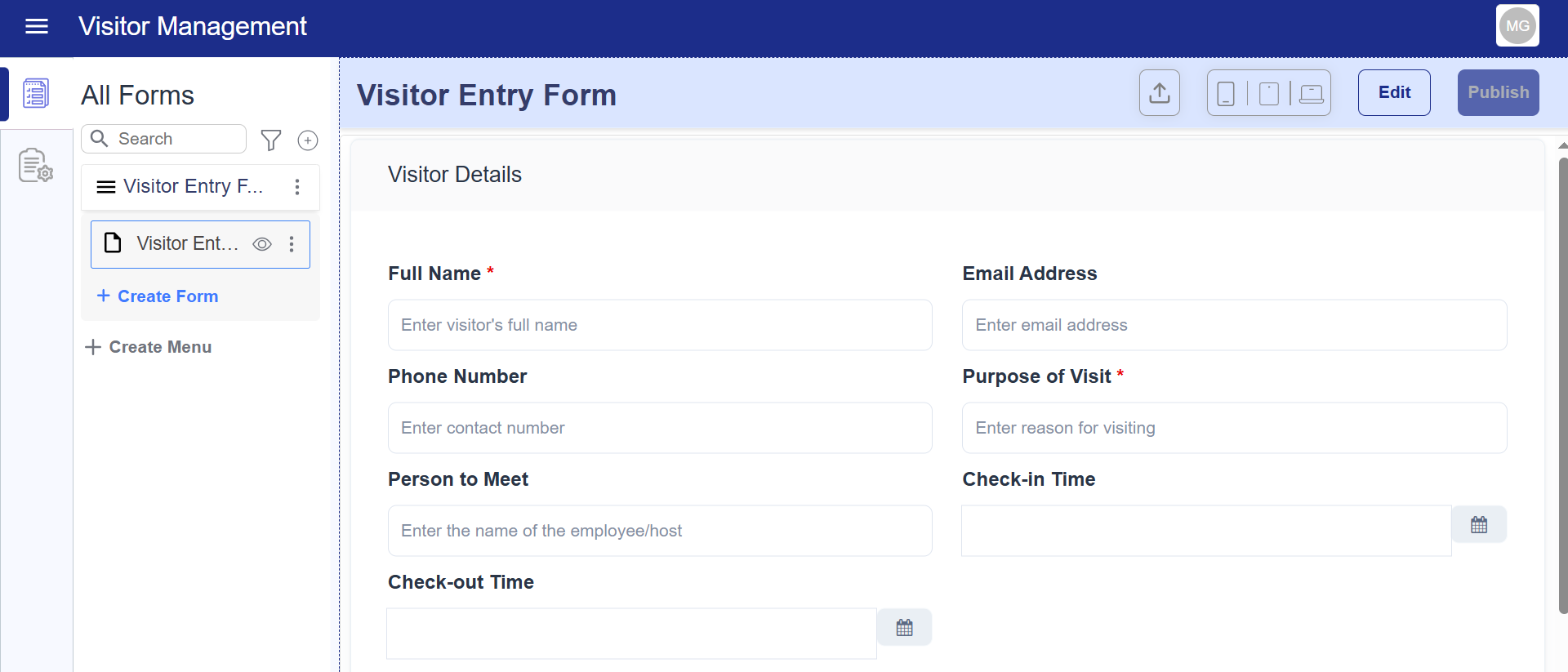Open the form settings sidebar icon
This screenshot has height=672, width=1568.
pos(36,166)
